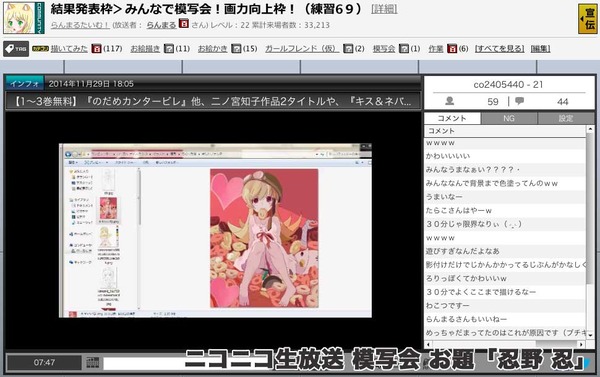The width and height of the screenshot is (600, 377).
Task: Select the comment うまいなー
Action: [505, 197]
